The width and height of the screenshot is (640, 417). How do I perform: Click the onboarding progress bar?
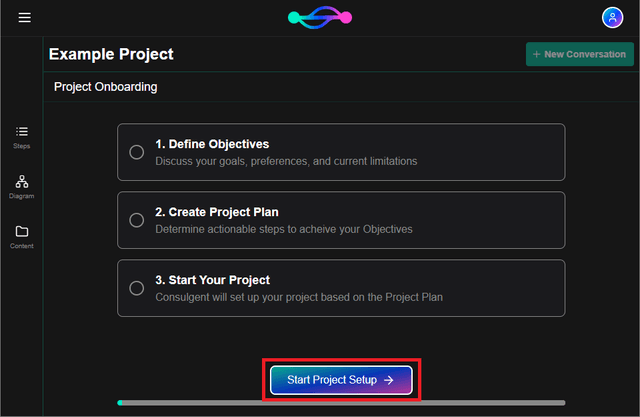[x=341, y=403]
